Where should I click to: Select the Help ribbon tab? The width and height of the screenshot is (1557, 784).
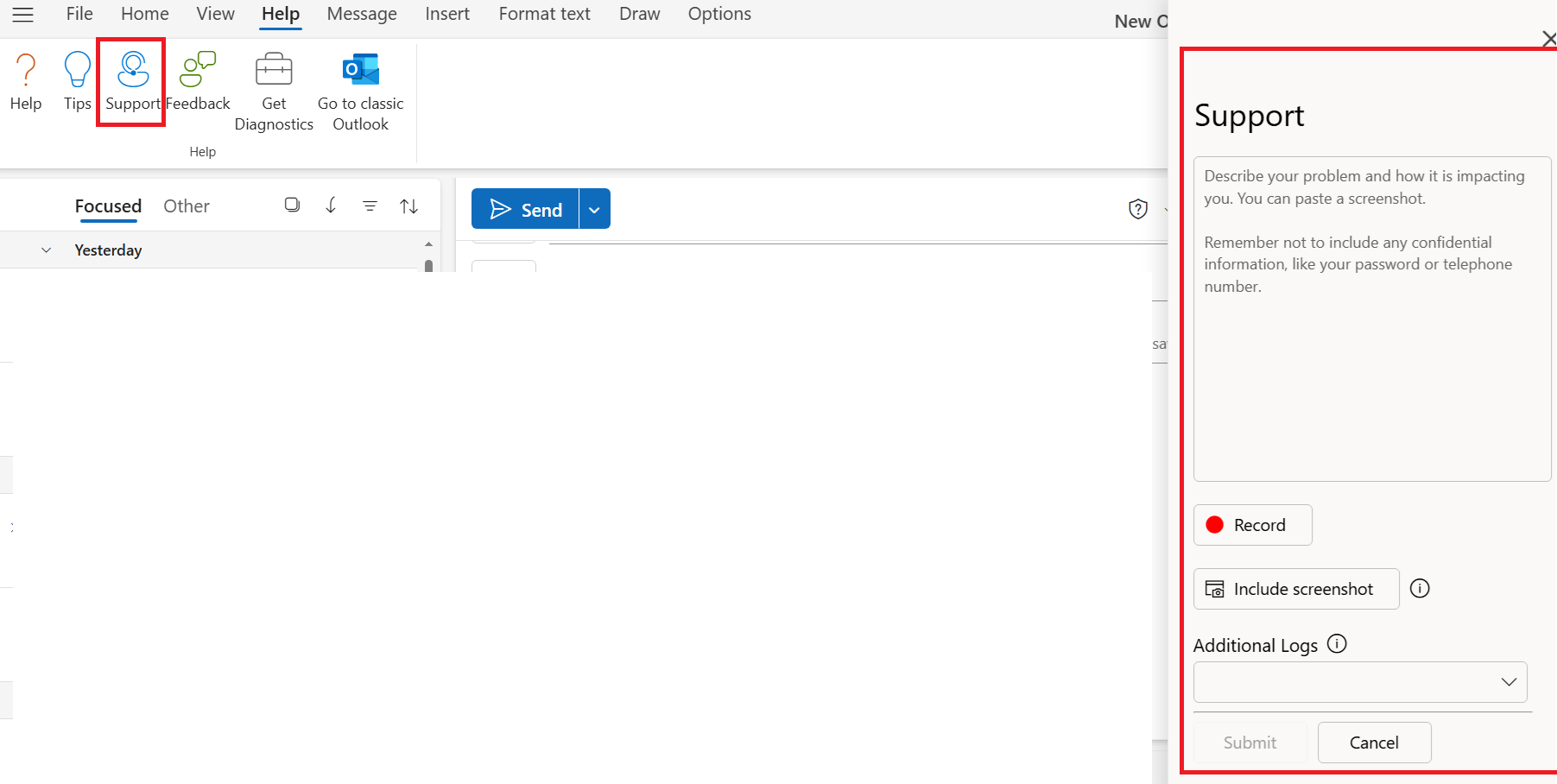click(x=281, y=14)
